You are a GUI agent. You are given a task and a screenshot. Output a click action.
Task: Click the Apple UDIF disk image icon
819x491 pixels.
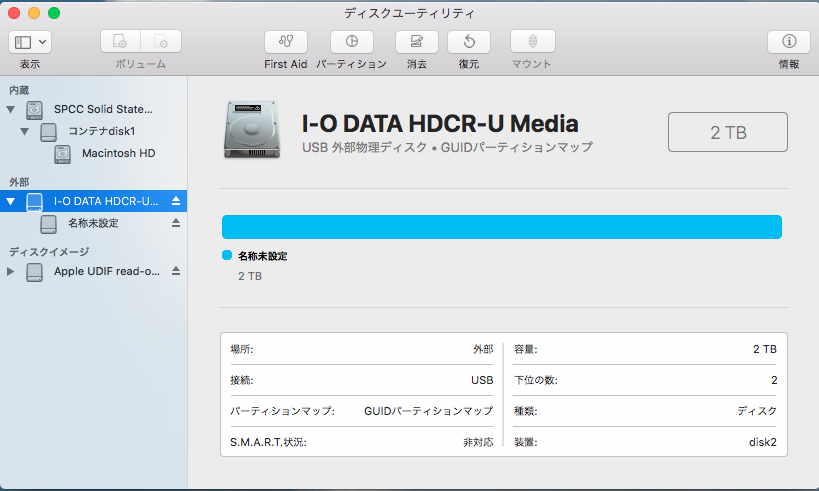coord(34,273)
